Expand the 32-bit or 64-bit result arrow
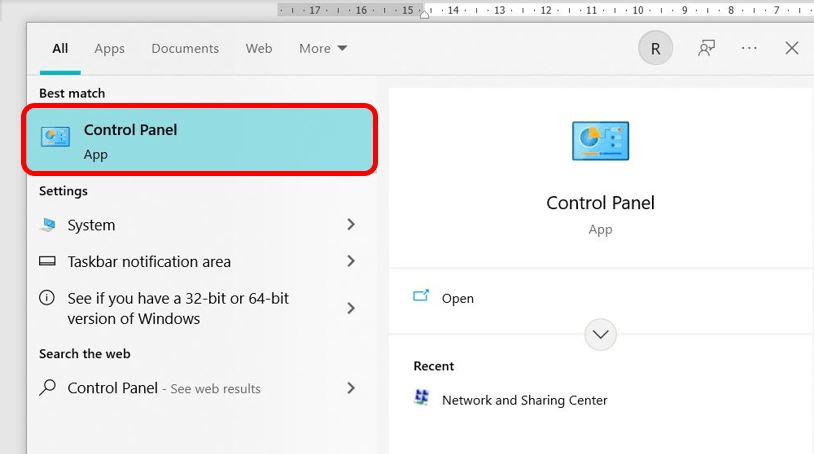This screenshot has height=454, width=814. click(351, 308)
